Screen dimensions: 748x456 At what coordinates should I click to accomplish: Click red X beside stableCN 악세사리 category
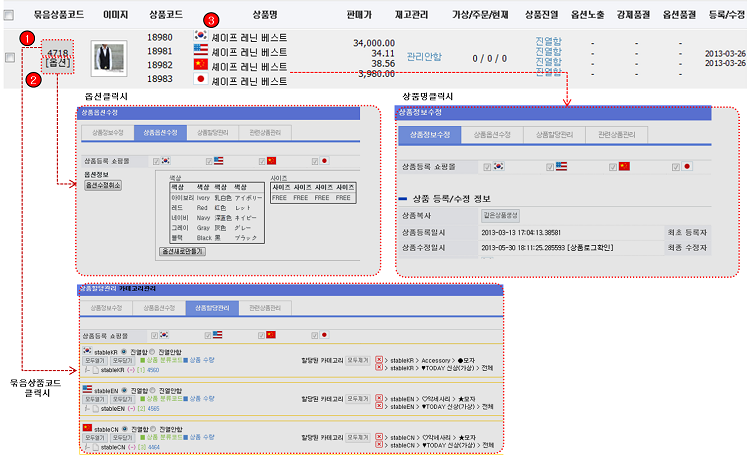[379, 437]
